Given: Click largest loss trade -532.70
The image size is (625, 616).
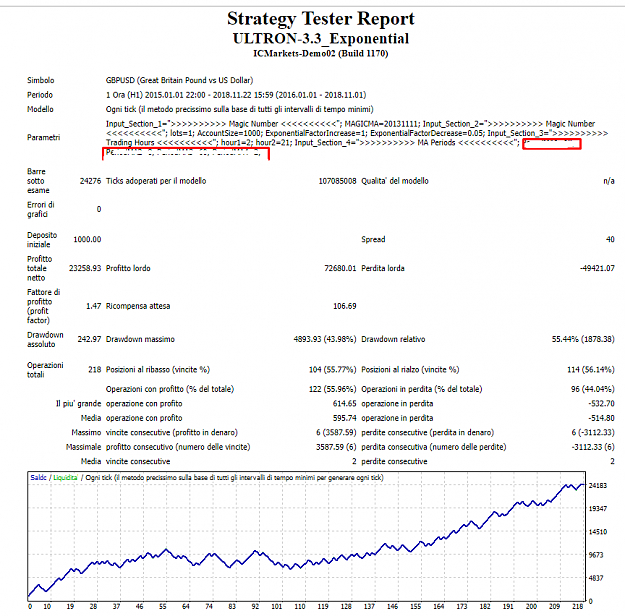Looking at the screenshot, I should (601, 403).
